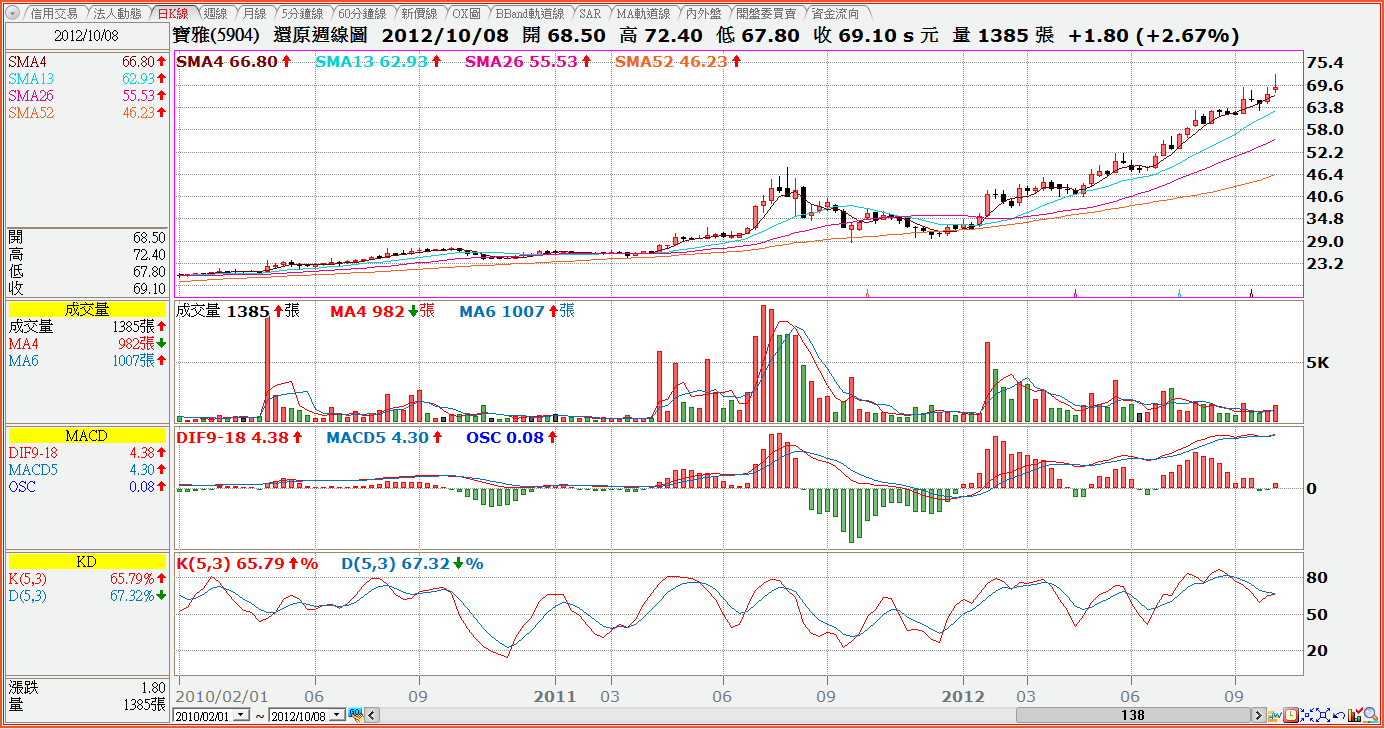This screenshot has width=1385, height=729.
Task: Click the red event marker on the price axis
Action: [1251, 293]
